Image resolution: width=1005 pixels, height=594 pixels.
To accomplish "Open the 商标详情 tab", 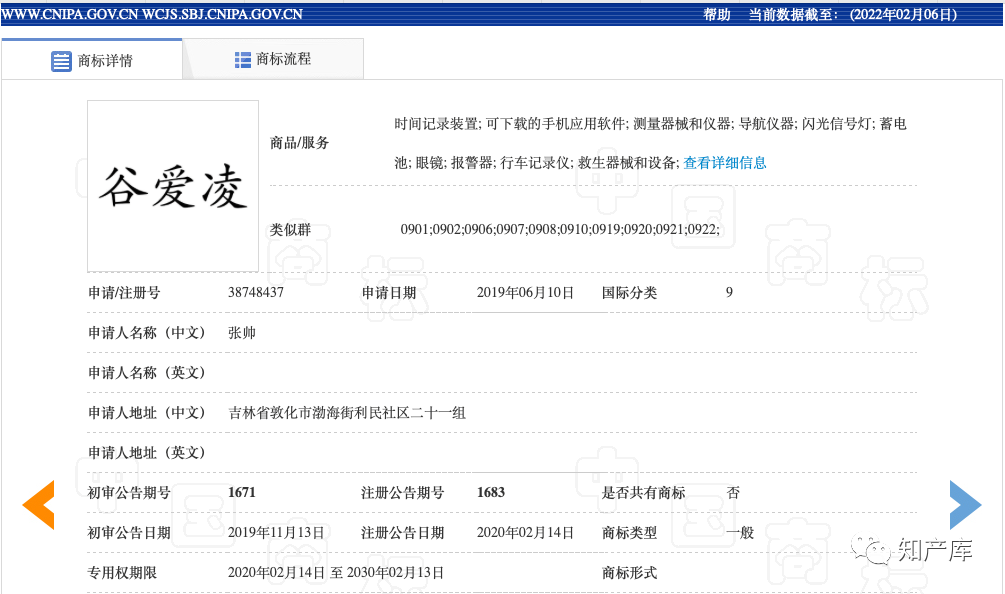I will [105, 61].
